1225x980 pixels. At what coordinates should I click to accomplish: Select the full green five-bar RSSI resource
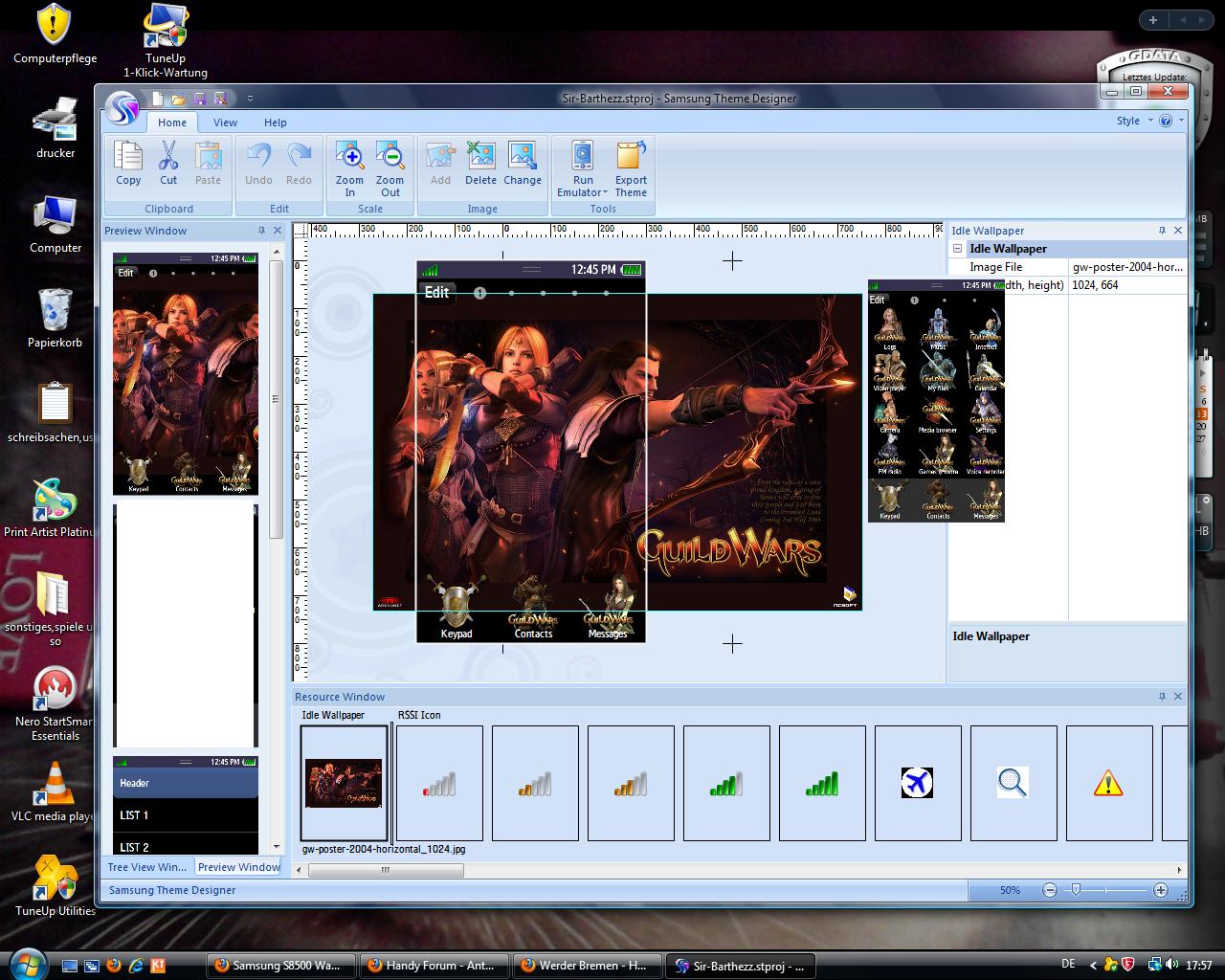click(x=822, y=783)
